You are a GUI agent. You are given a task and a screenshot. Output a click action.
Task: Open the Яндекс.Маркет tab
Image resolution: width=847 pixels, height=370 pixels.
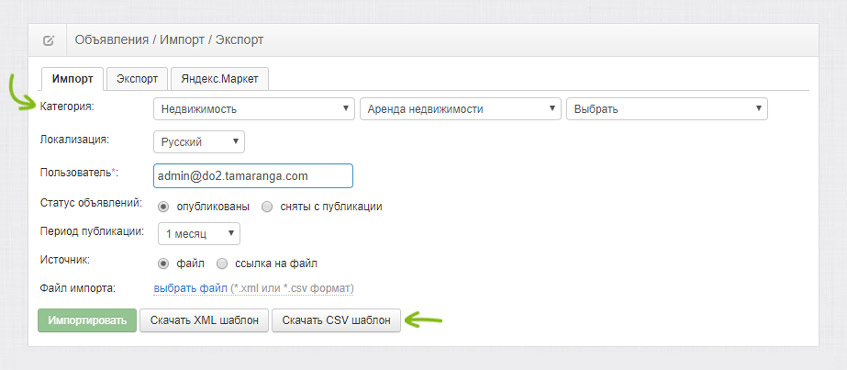[x=220, y=79]
